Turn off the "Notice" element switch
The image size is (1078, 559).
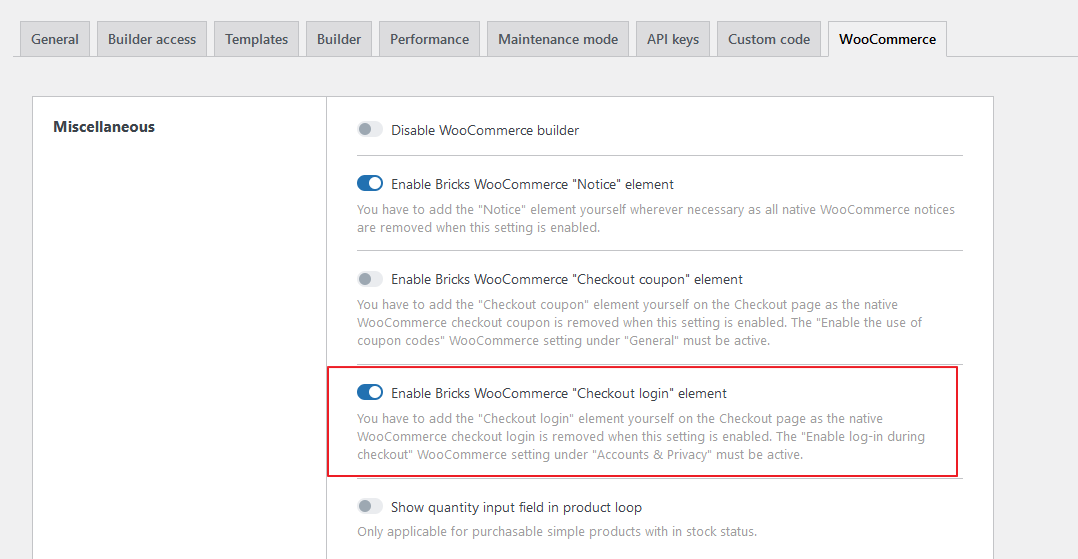point(370,184)
